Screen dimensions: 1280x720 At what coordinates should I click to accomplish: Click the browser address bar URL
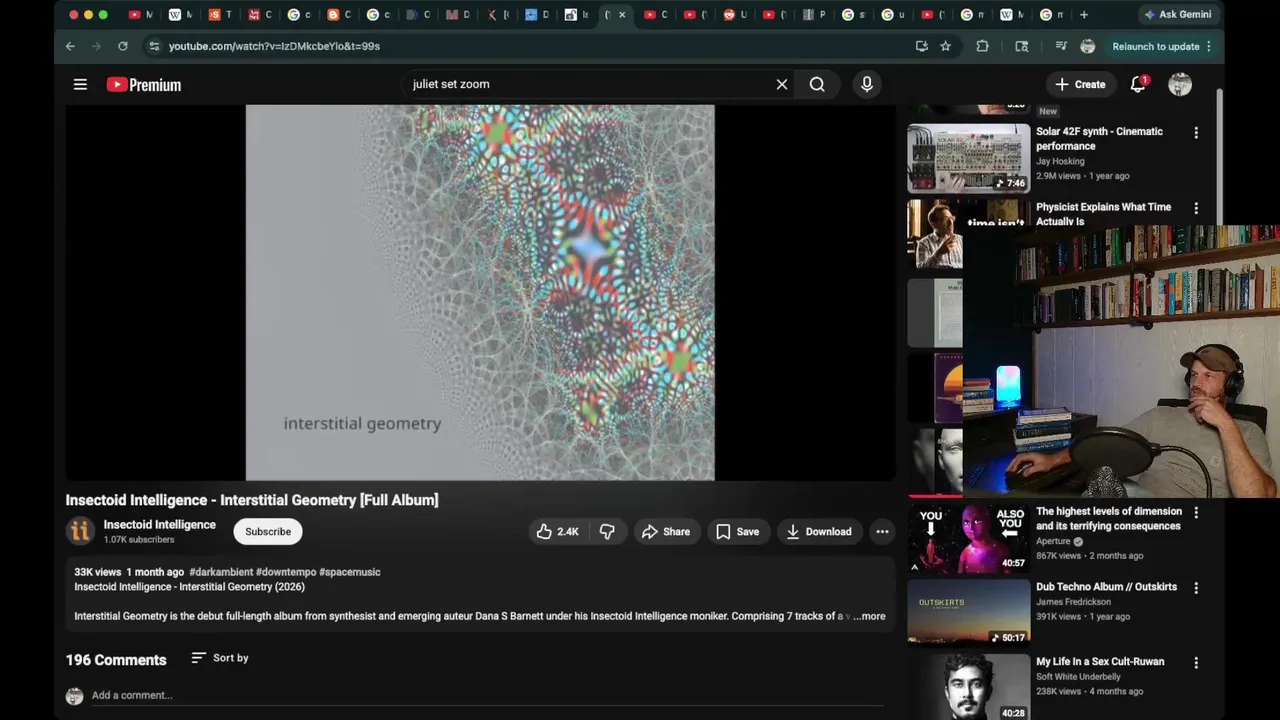tap(274, 46)
